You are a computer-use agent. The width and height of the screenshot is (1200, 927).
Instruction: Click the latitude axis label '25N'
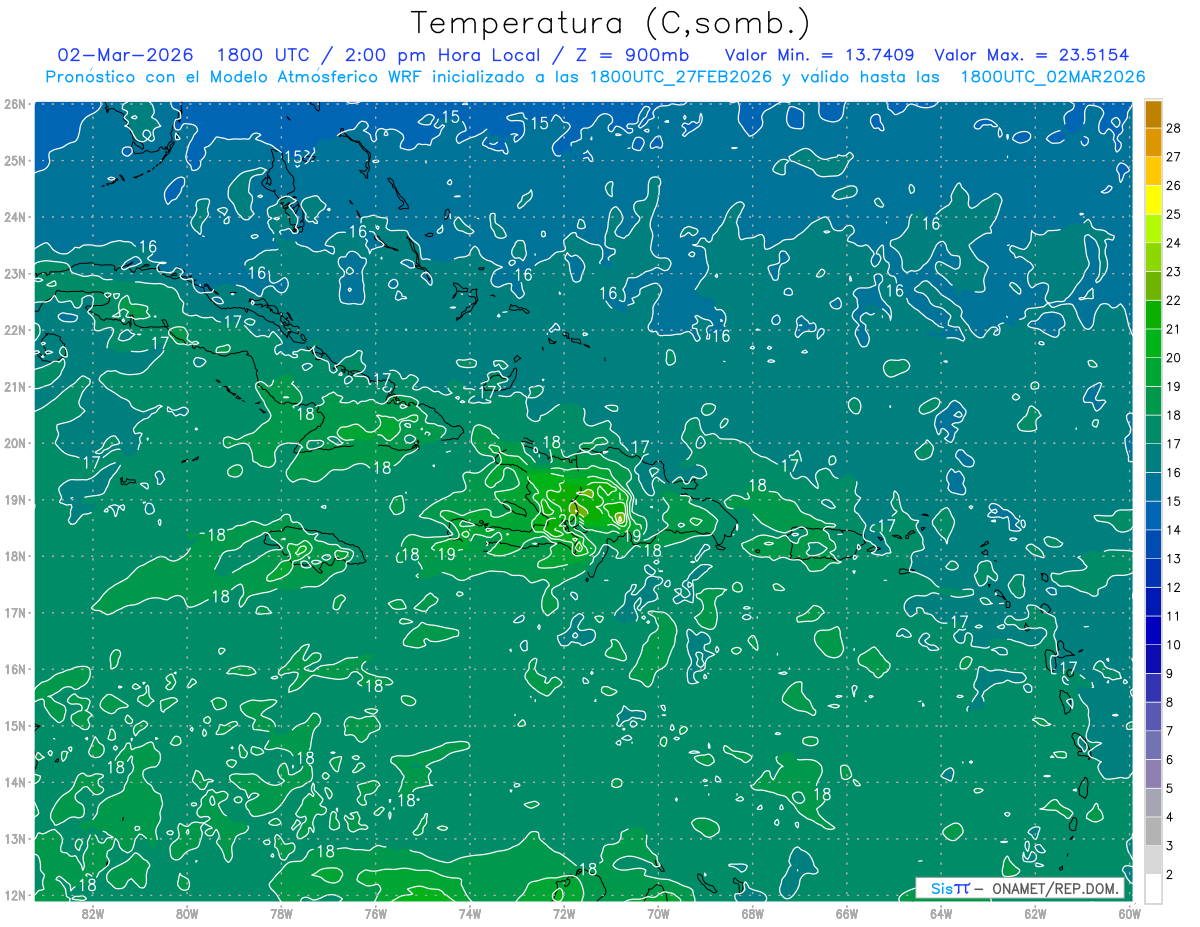(x=15, y=160)
